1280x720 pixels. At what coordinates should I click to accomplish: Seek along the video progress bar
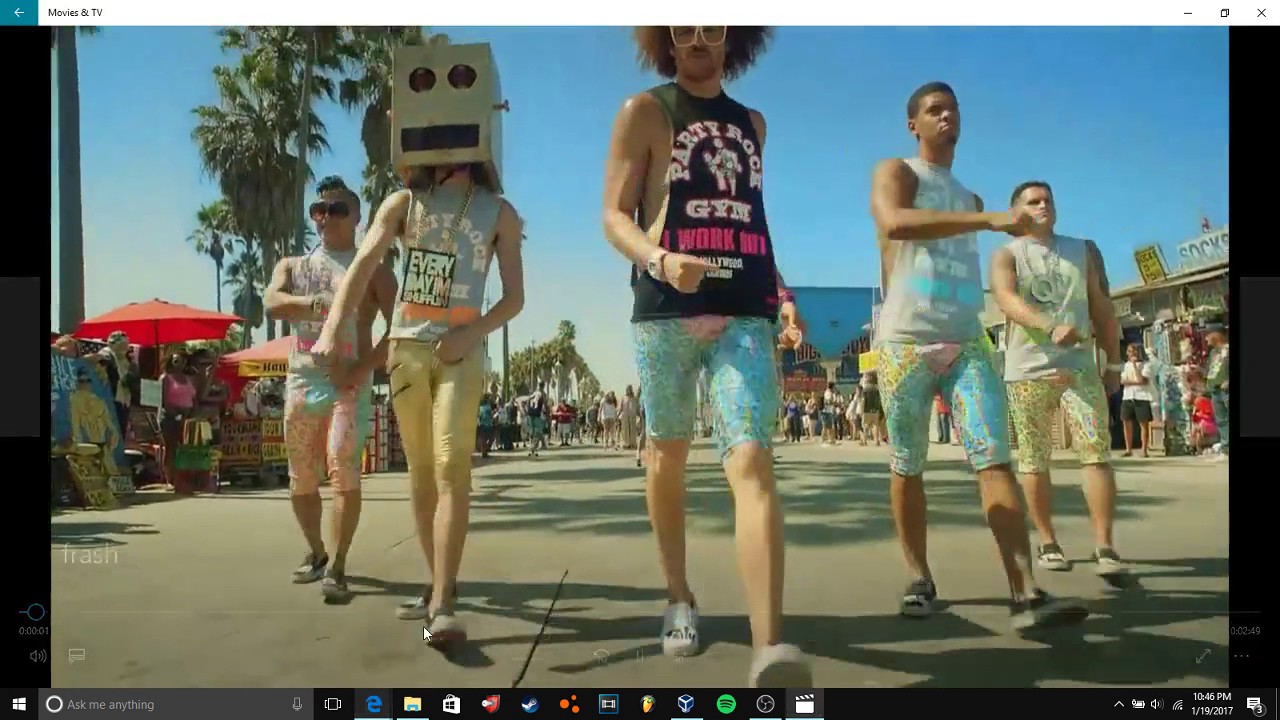coord(640,612)
